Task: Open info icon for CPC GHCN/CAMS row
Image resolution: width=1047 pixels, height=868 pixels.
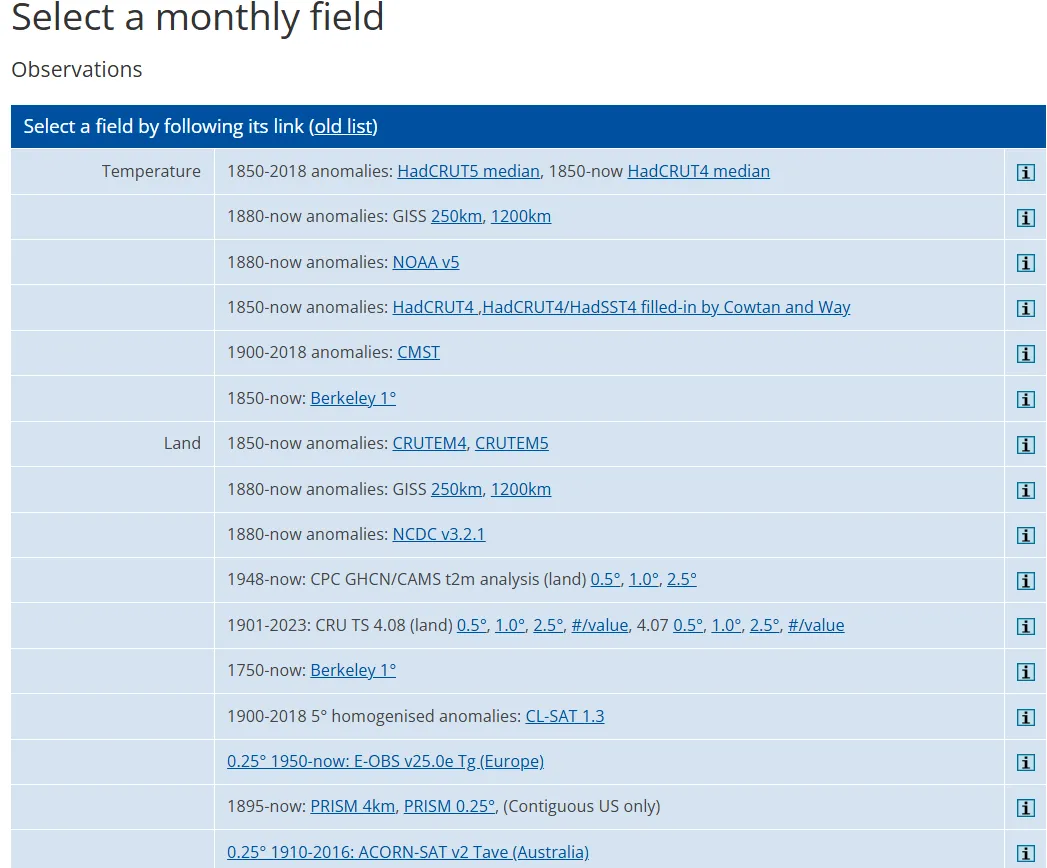Action: coord(1026,581)
